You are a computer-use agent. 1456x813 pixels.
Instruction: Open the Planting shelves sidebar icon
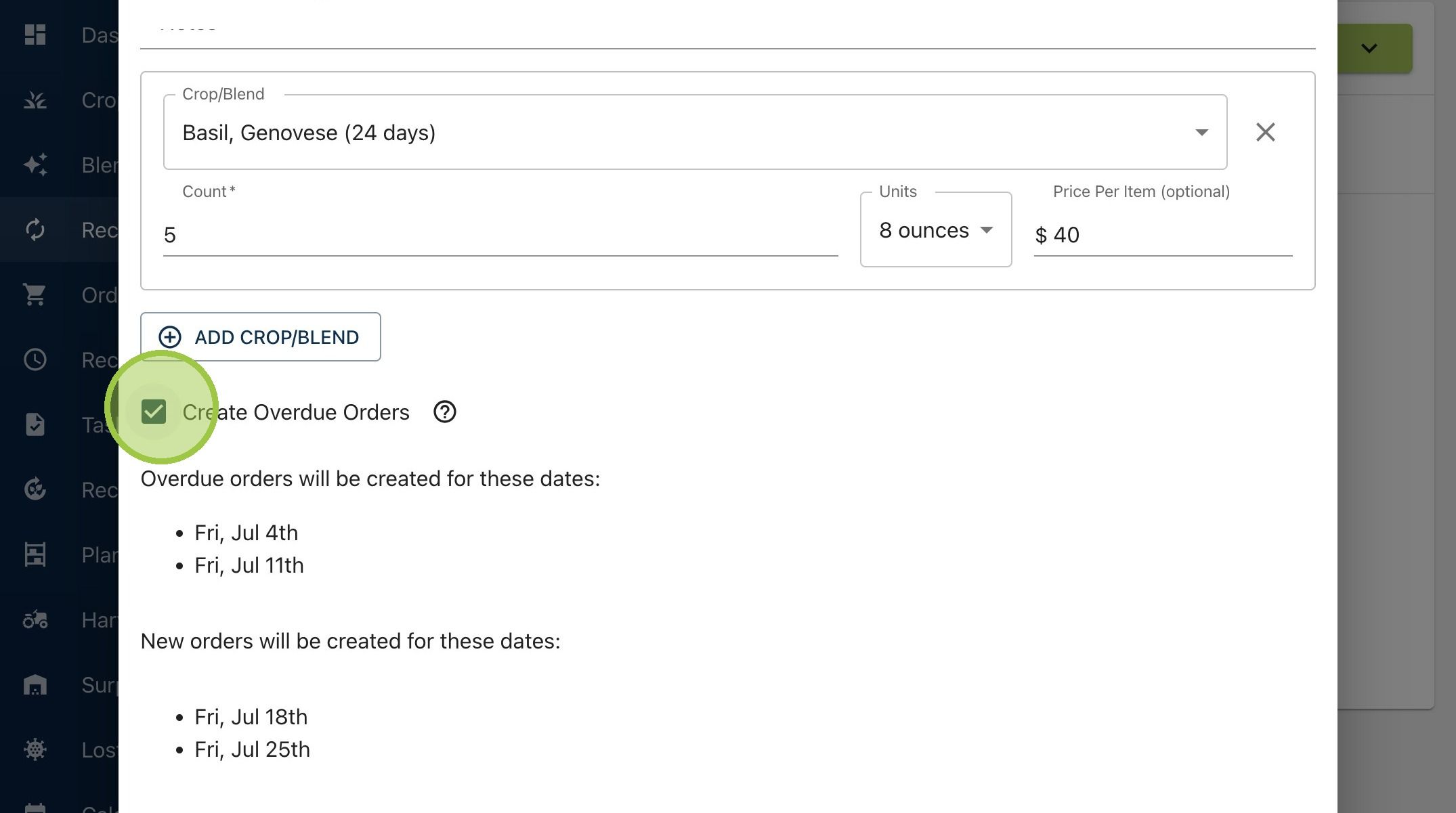(x=35, y=554)
